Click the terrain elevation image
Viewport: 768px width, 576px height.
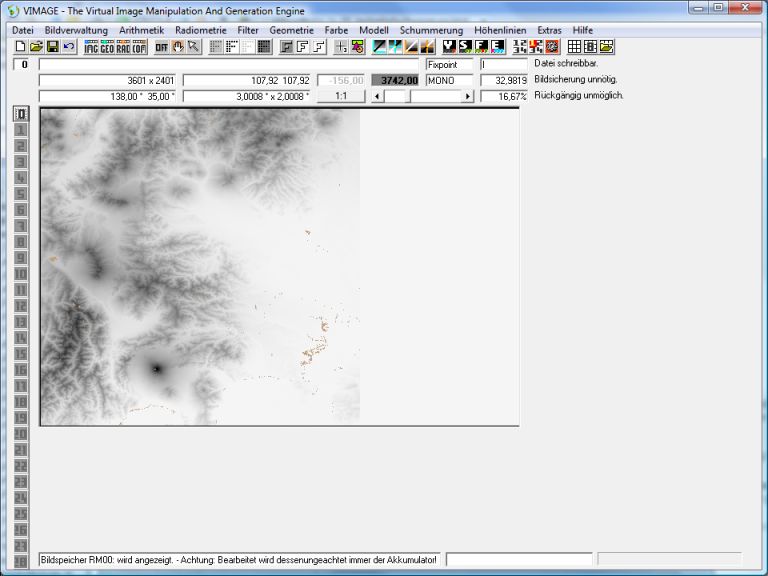(x=200, y=266)
